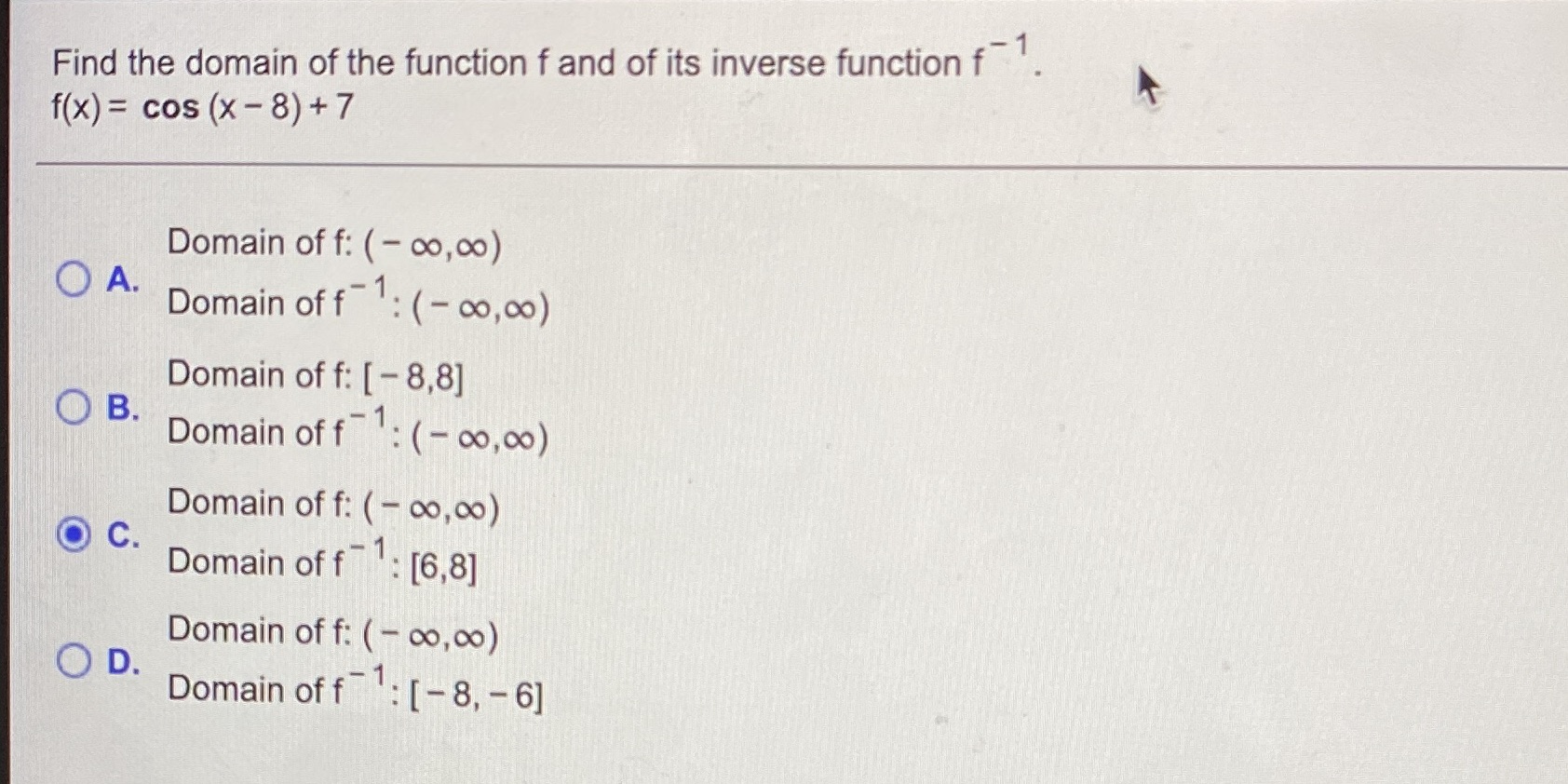Click the answer text Domain of f: [-8,8]

tap(317, 375)
